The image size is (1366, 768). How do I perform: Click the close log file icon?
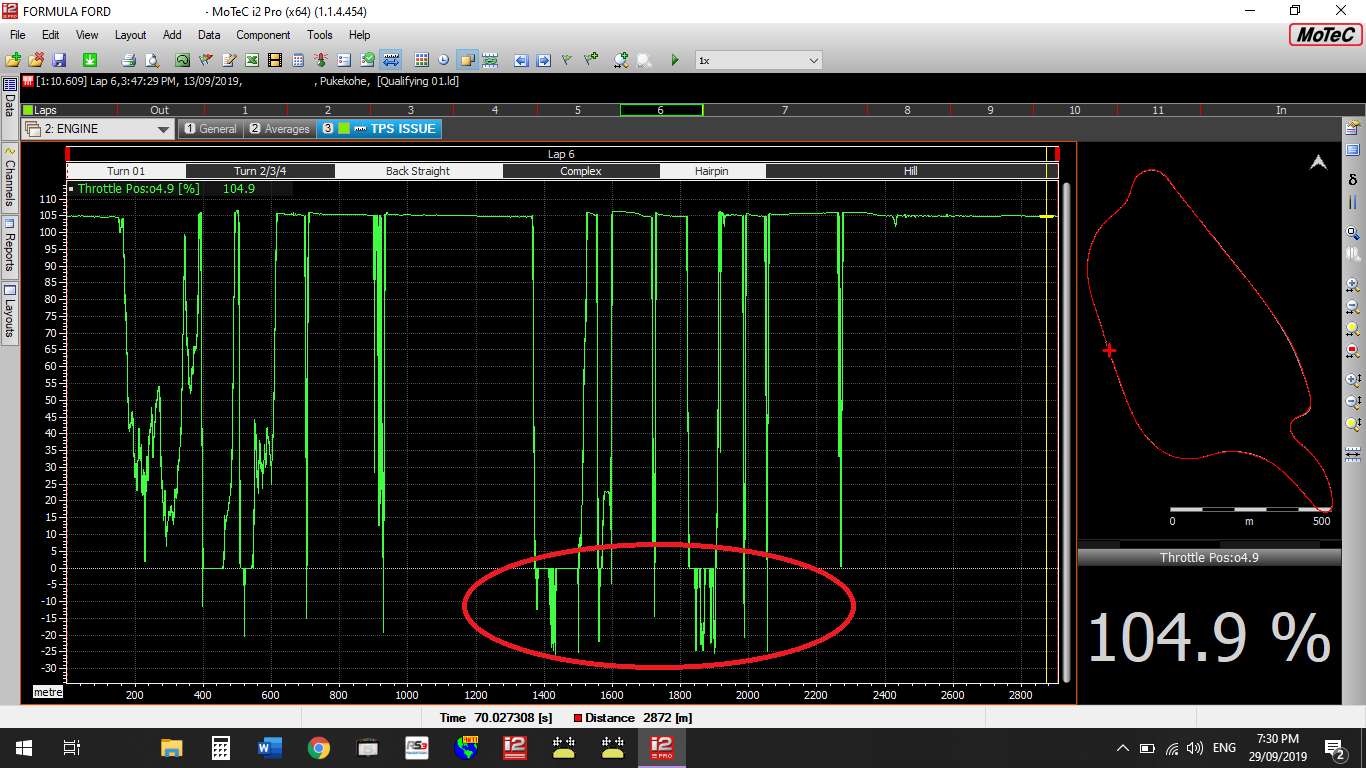coord(36,60)
